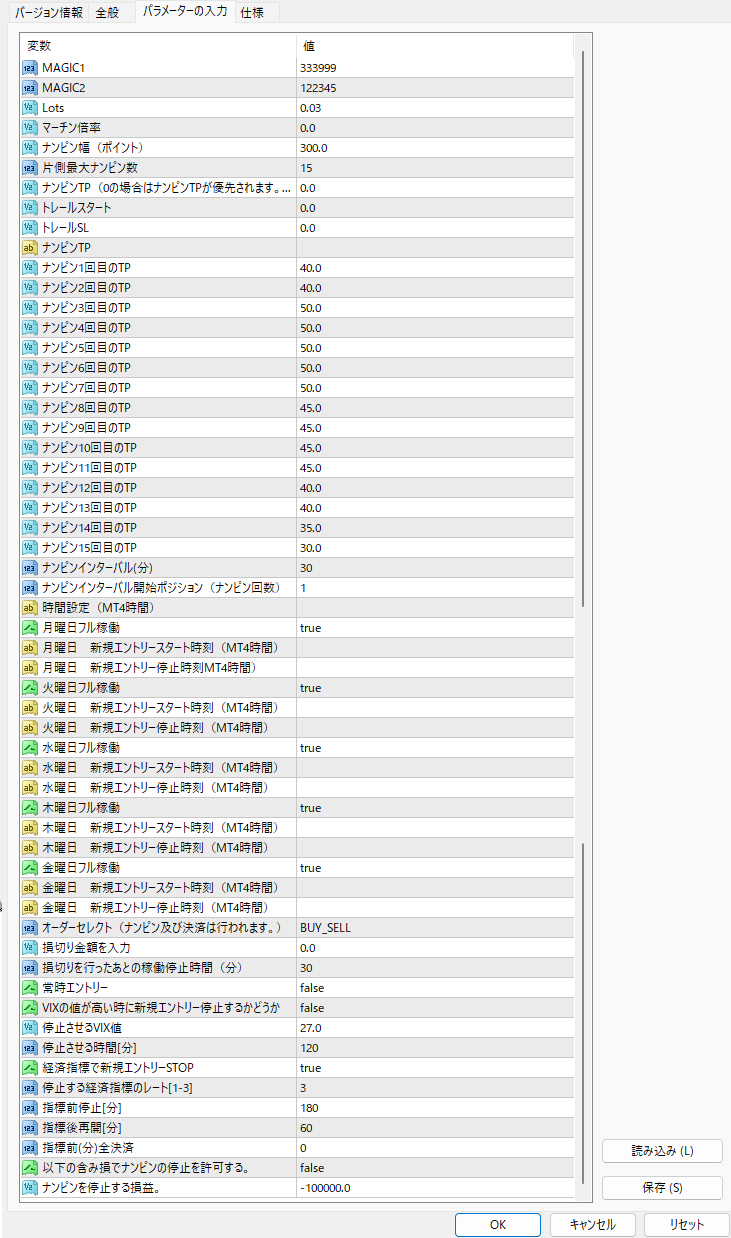Select 金曜日 新規エントリー停止時刻 row
Image resolution: width=731 pixels, height=1238 pixels.
pos(297,908)
